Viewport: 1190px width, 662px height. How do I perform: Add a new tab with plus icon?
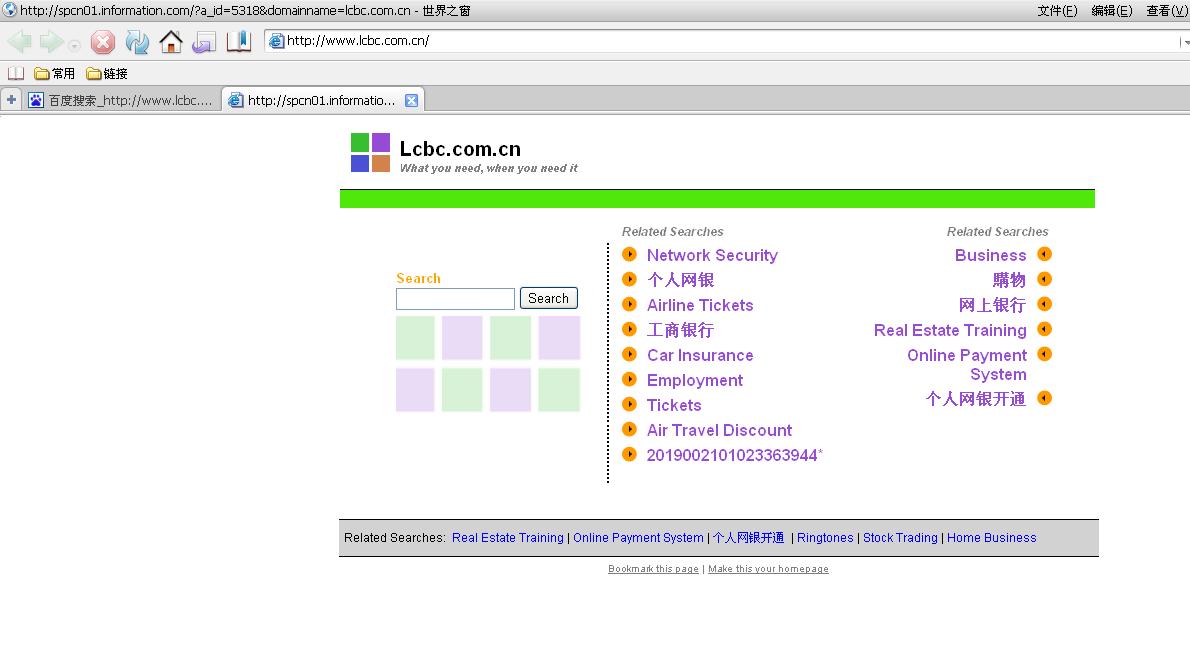click(x=11, y=99)
